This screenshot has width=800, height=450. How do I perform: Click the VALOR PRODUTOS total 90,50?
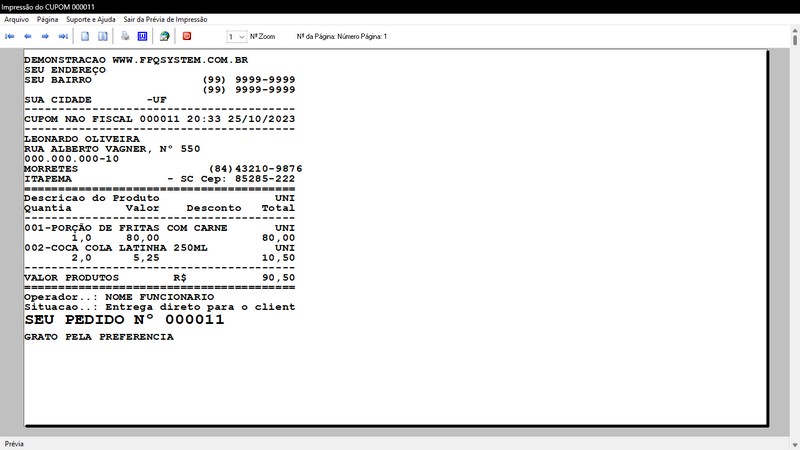tap(279, 278)
